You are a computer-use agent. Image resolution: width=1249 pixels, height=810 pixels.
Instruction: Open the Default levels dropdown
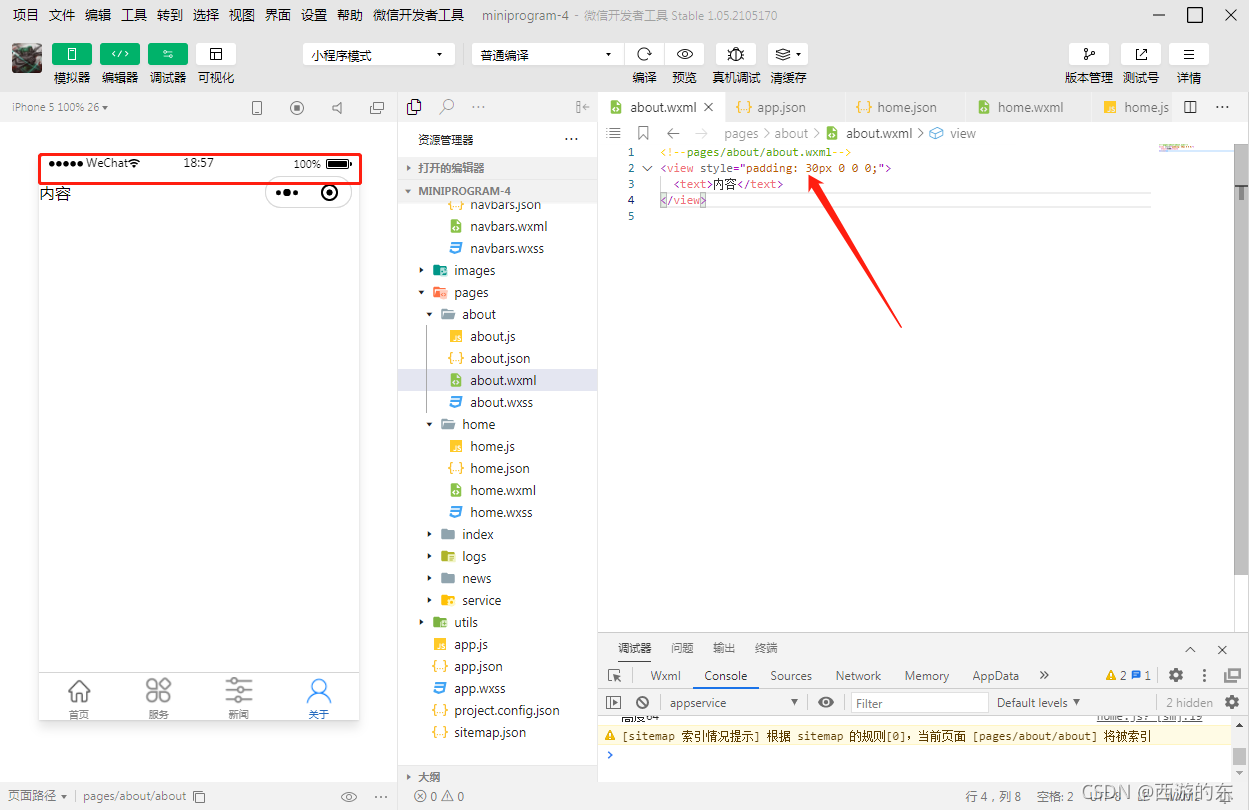[1039, 703]
